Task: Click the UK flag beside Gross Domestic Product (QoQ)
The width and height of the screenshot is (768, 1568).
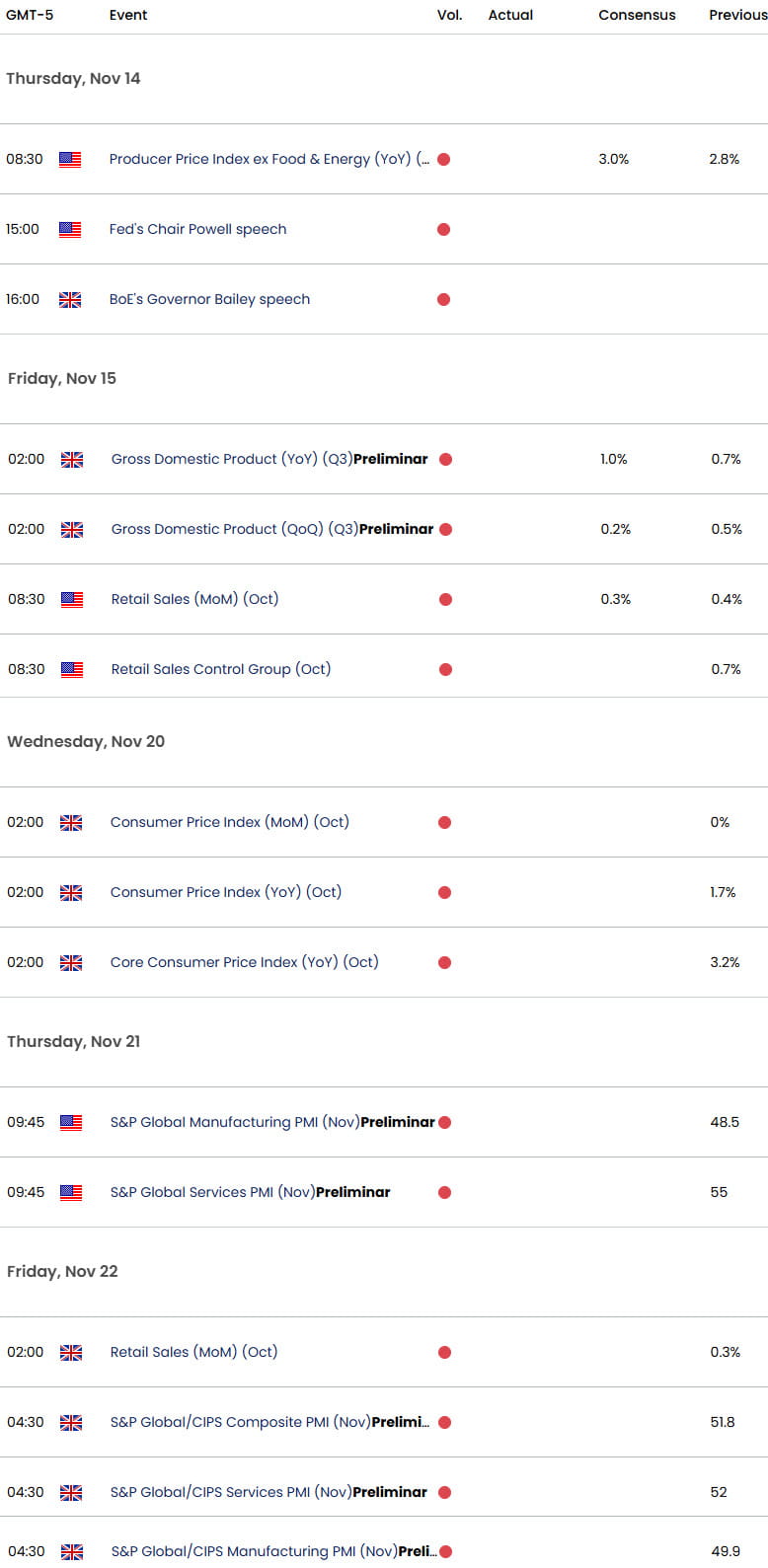Action: pyautogui.click(x=70, y=529)
